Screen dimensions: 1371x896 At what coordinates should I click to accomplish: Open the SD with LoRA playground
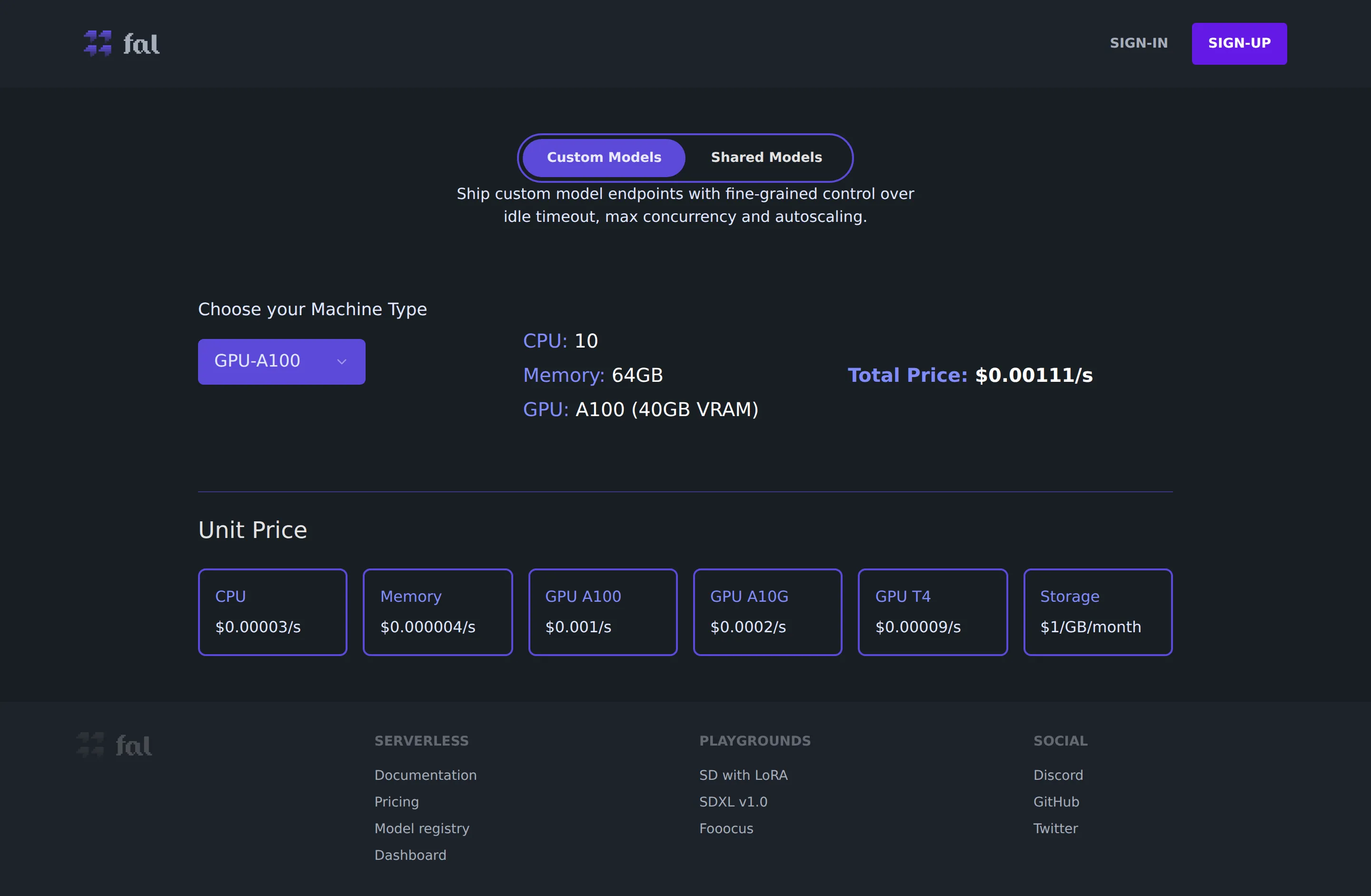pyautogui.click(x=743, y=775)
